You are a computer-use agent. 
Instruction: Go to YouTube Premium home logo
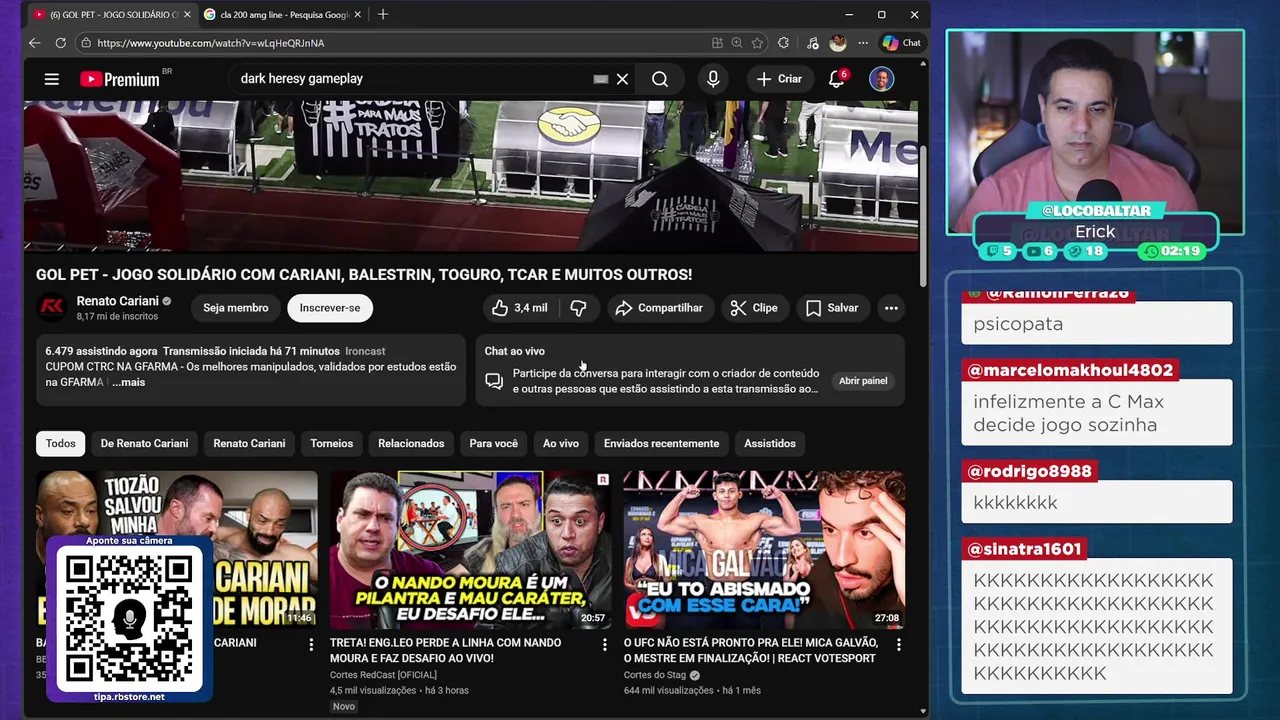120,79
